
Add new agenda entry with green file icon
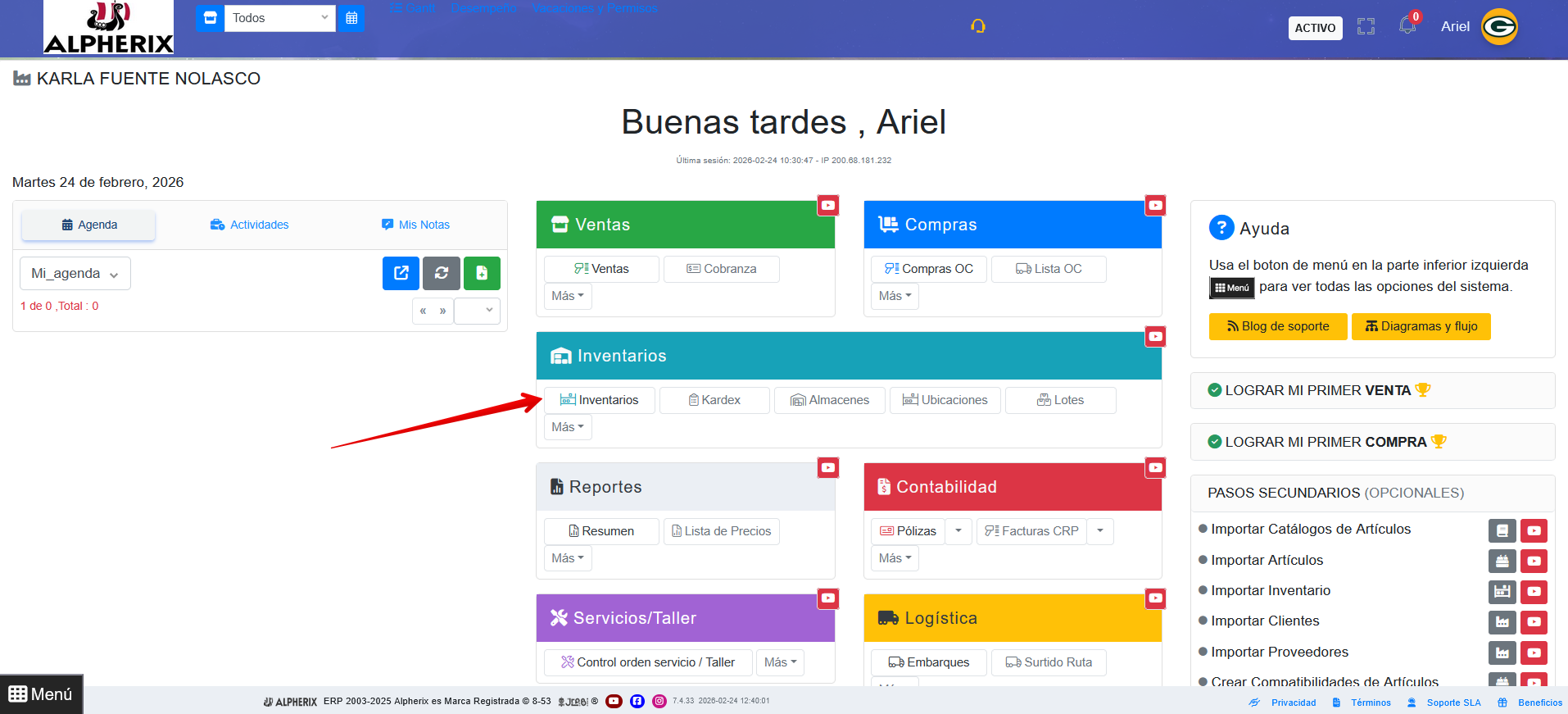click(482, 273)
